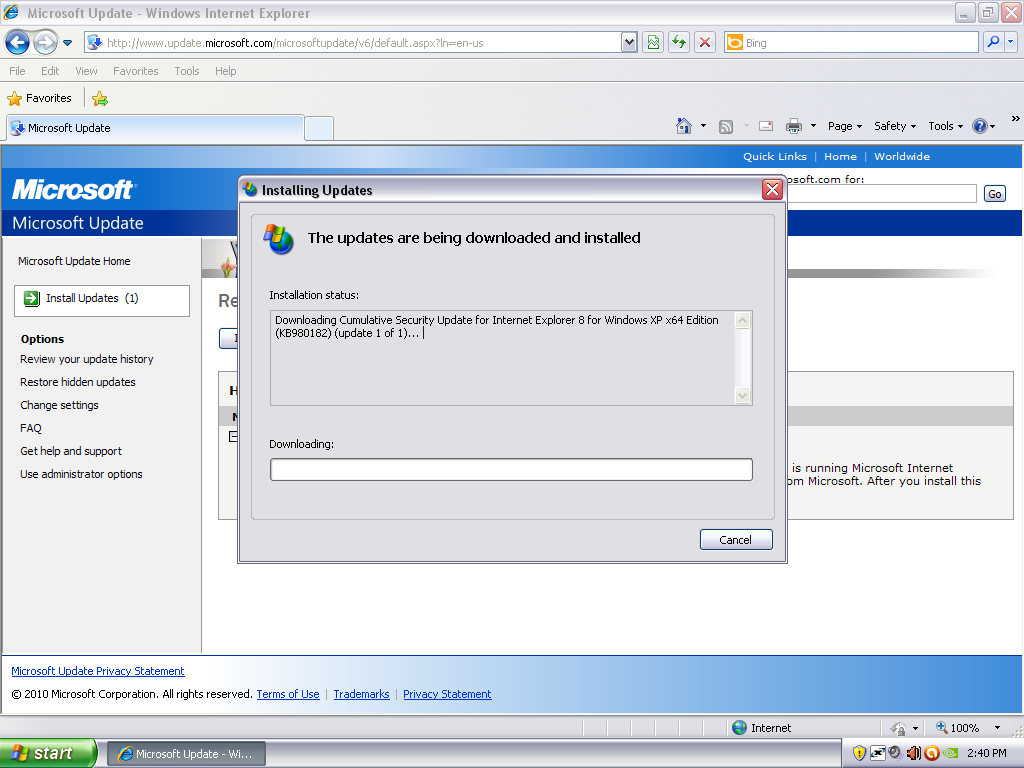The width and height of the screenshot is (1024, 768).
Task: Click the red Stop loading icon
Action: pos(705,43)
